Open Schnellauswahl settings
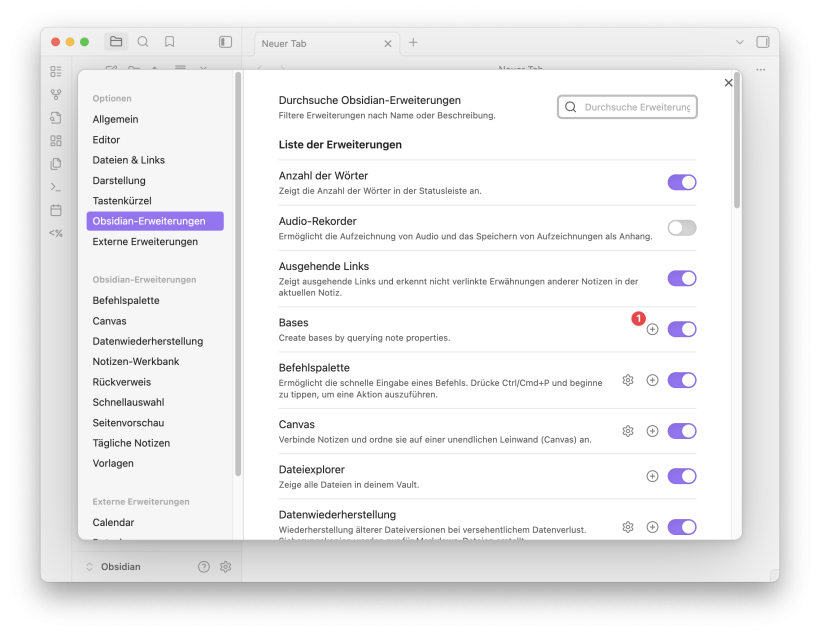820x635 pixels. pos(155,402)
